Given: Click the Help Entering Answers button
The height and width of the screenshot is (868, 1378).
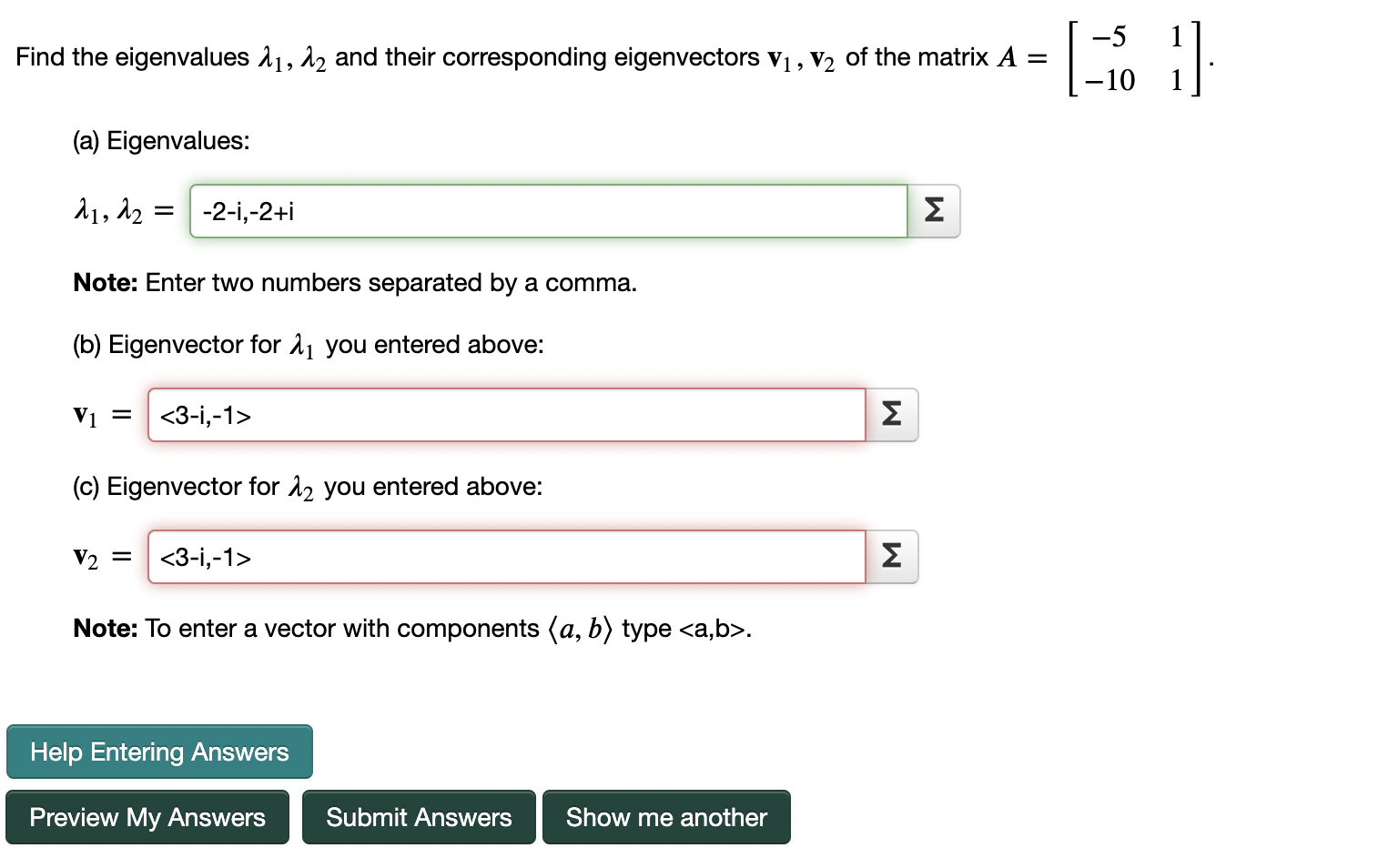Looking at the screenshot, I should [158, 752].
